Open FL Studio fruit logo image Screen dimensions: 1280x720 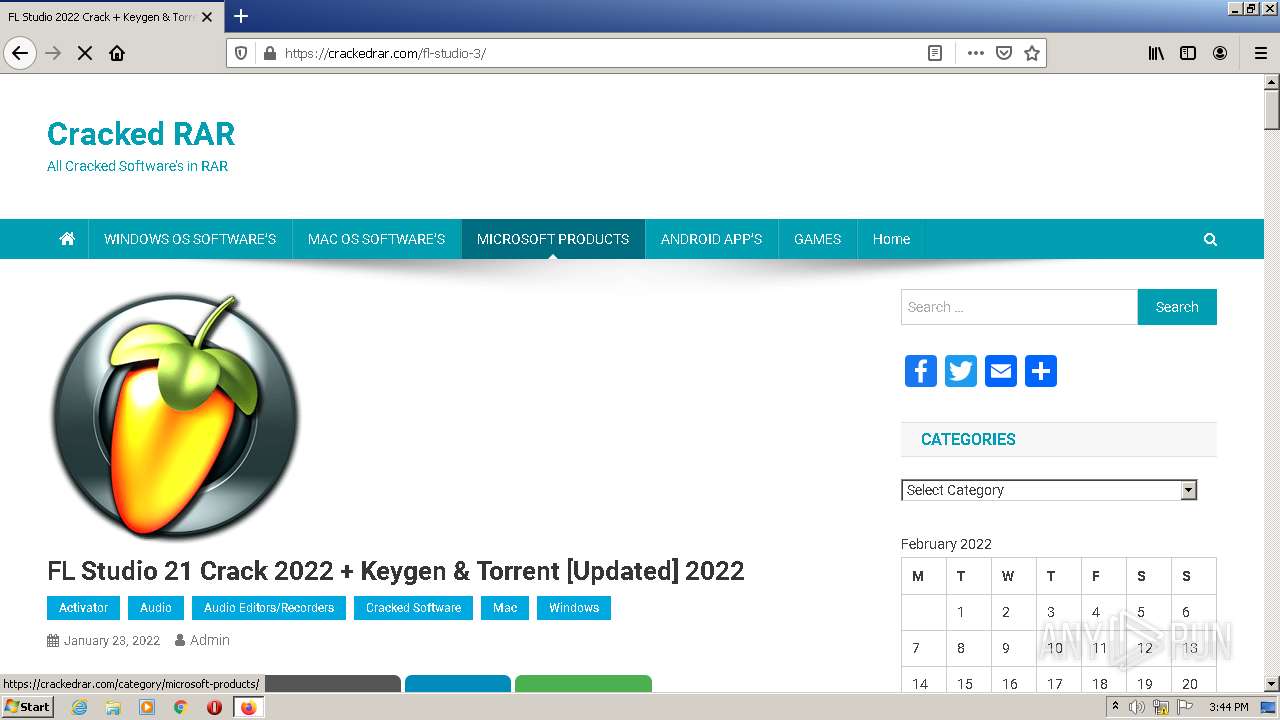[175, 416]
